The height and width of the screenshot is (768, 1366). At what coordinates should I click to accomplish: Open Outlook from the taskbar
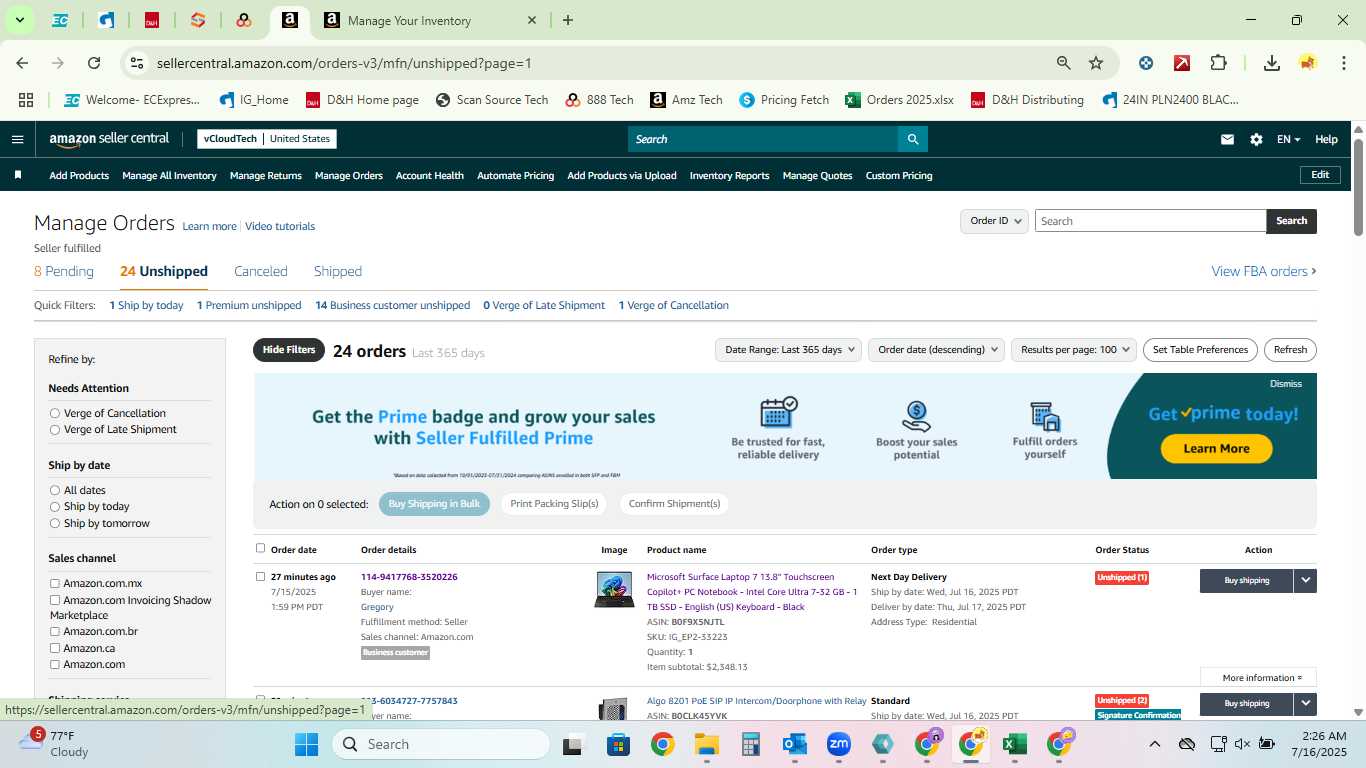coord(795,744)
